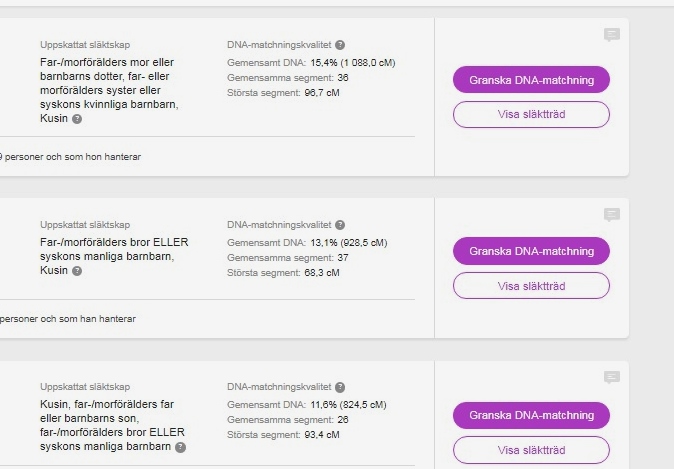Open the note icon on the 11,6% match card
The image size is (674, 469).
612,378
